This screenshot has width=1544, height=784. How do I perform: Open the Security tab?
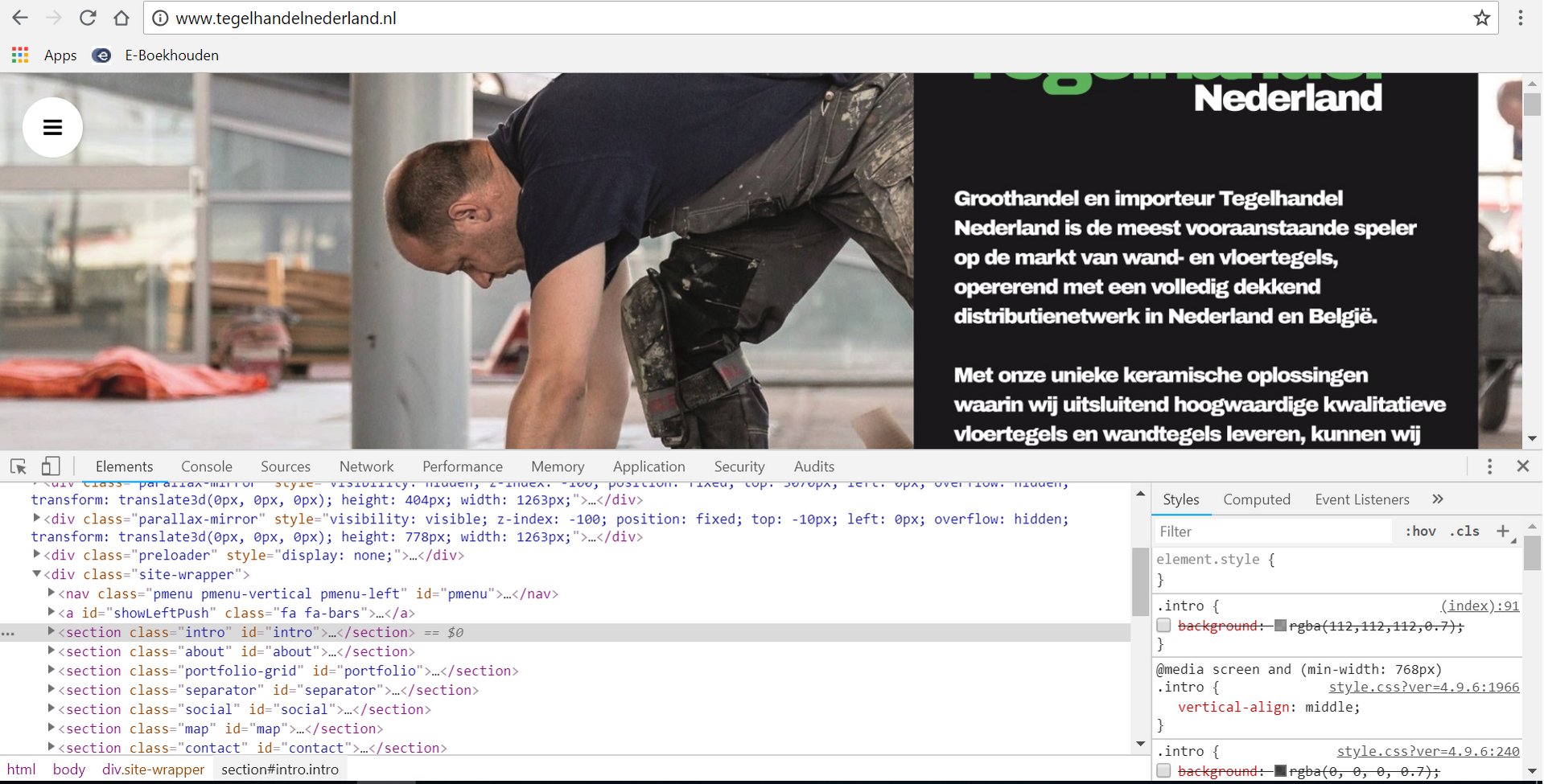point(739,466)
